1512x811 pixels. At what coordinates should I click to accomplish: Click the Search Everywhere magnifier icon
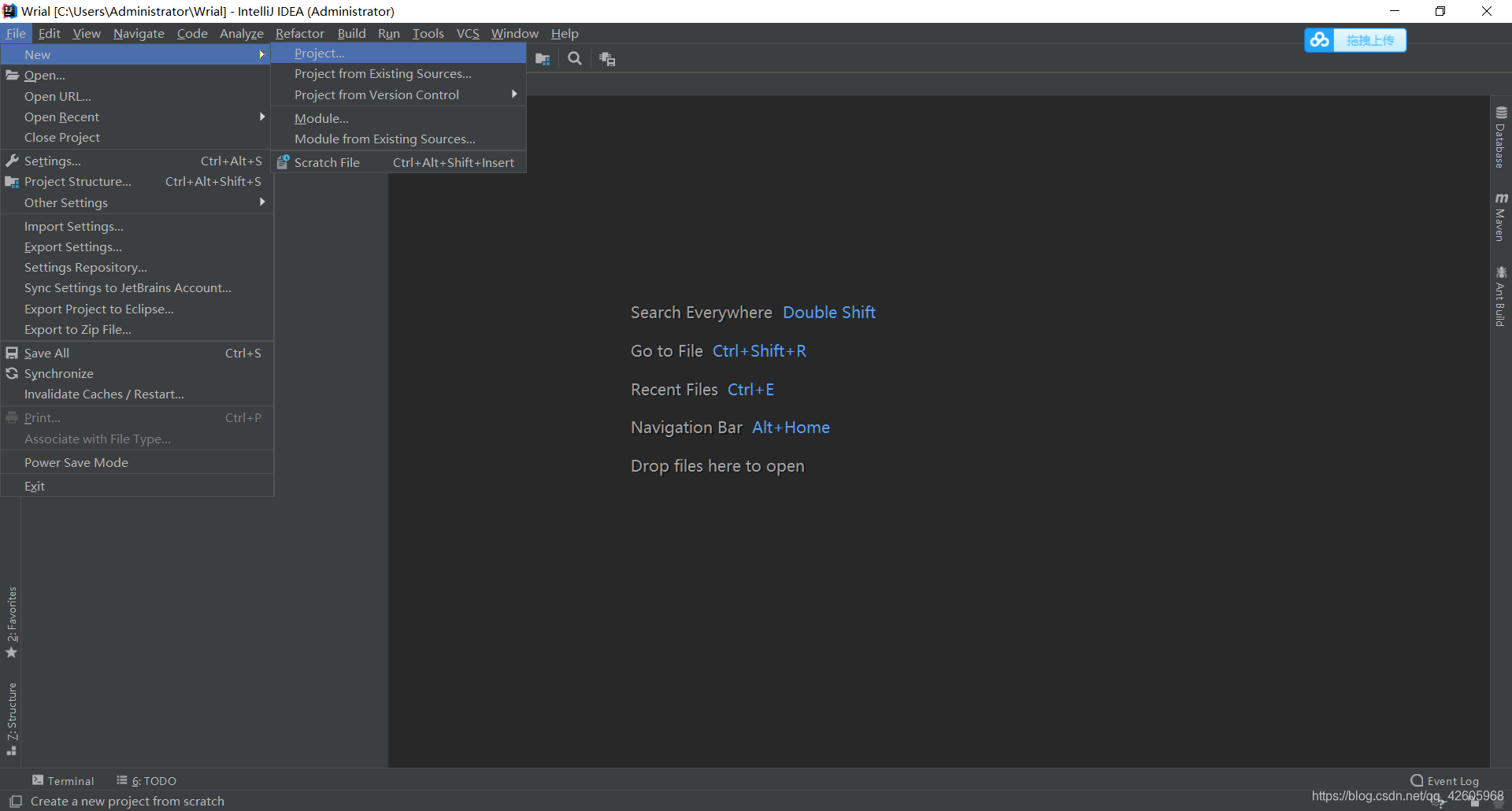click(575, 59)
